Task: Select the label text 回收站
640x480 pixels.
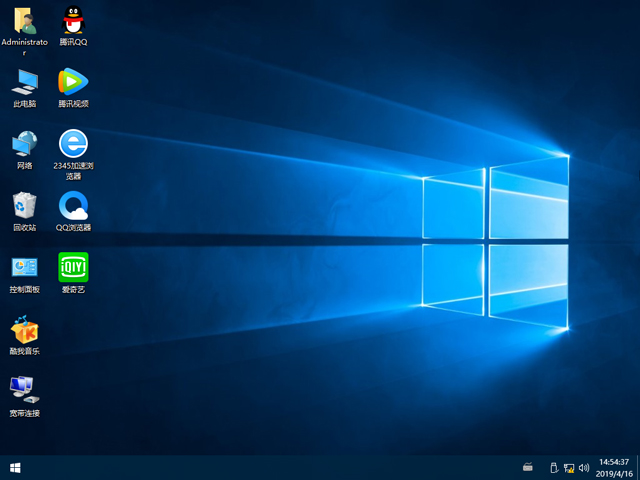Action: coord(25,227)
